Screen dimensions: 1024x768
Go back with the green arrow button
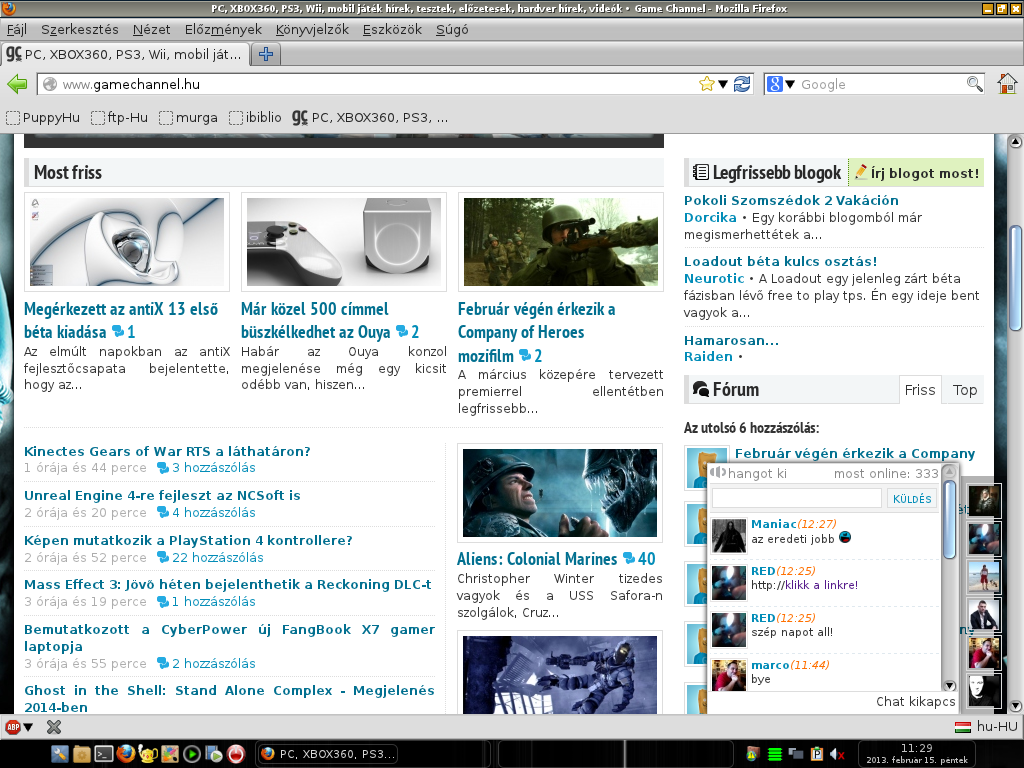coord(17,84)
